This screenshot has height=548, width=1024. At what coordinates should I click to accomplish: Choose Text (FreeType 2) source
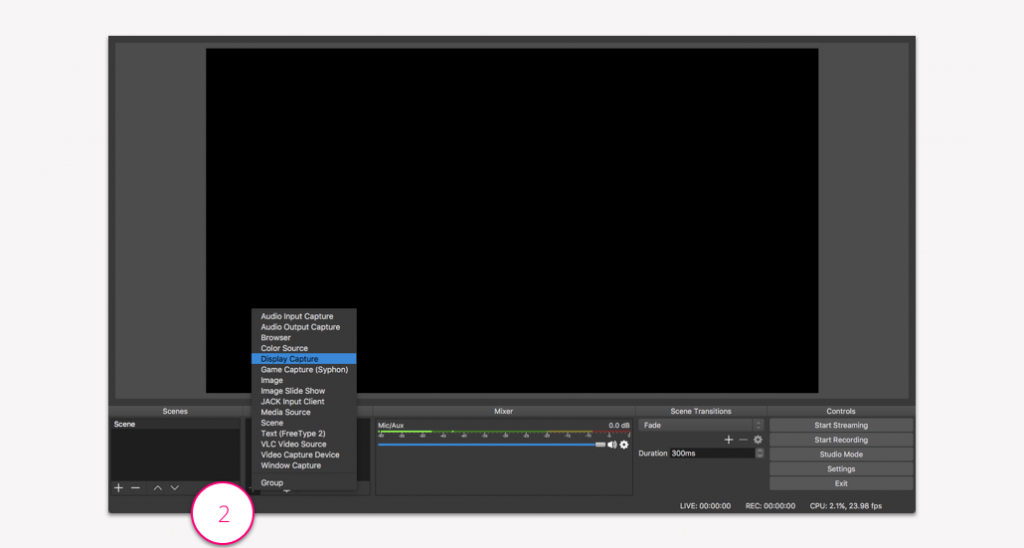click(x=304, y=434)
